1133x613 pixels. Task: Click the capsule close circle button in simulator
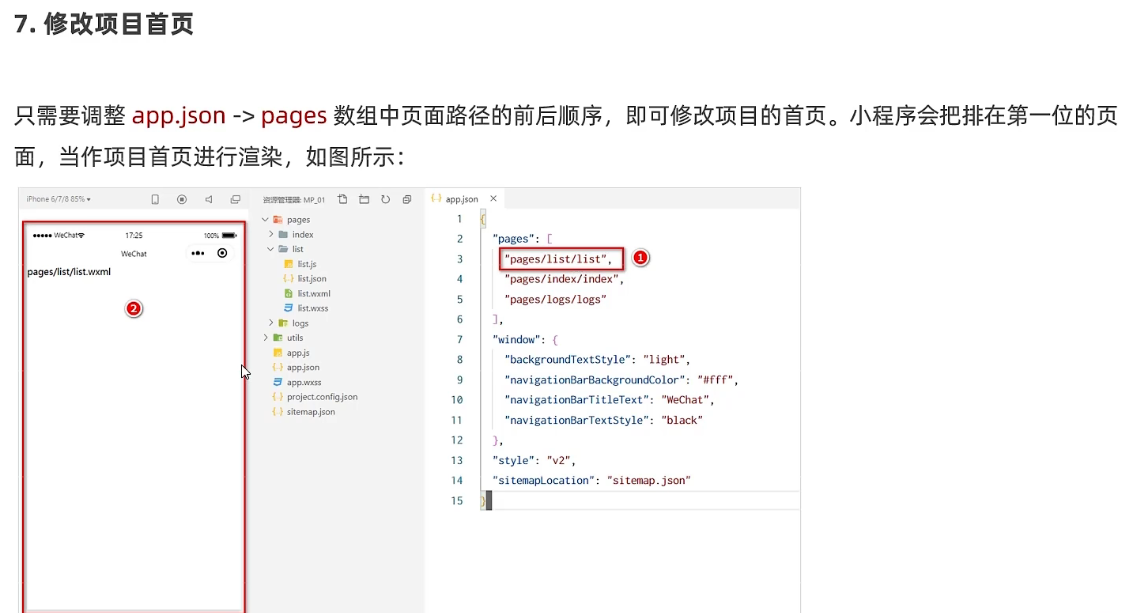coord(223,253)
